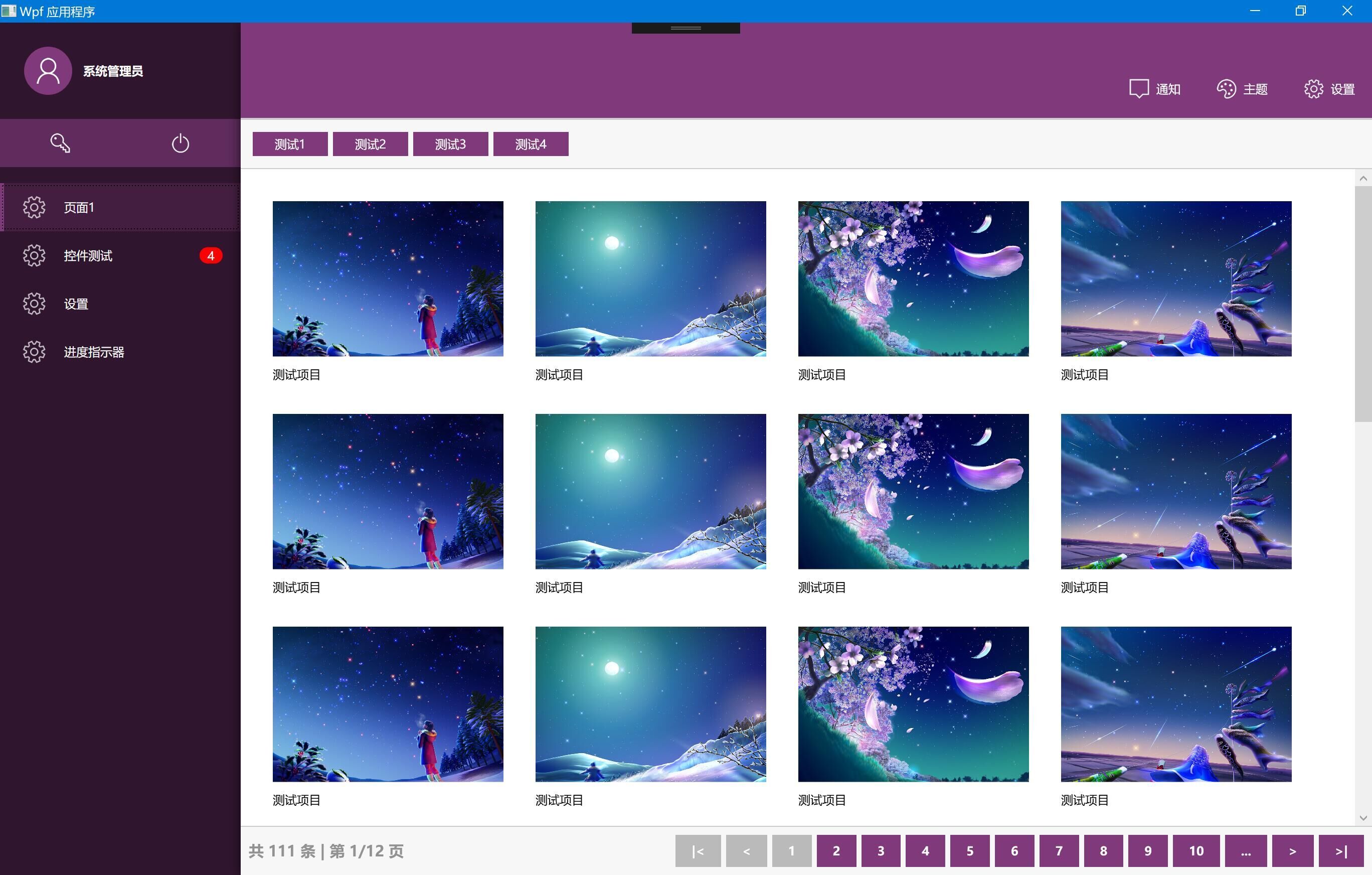Click the scrollbar down arrow
The width and height of the screenshot is (1372, 875).
tap(1363, 818)
